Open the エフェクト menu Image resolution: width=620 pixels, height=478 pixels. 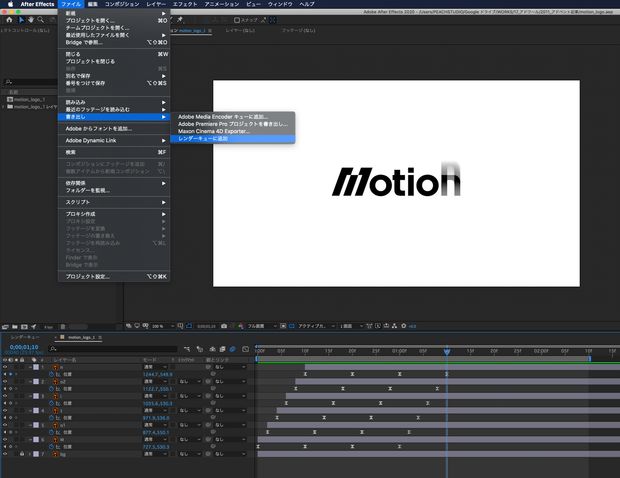(185, 4)
